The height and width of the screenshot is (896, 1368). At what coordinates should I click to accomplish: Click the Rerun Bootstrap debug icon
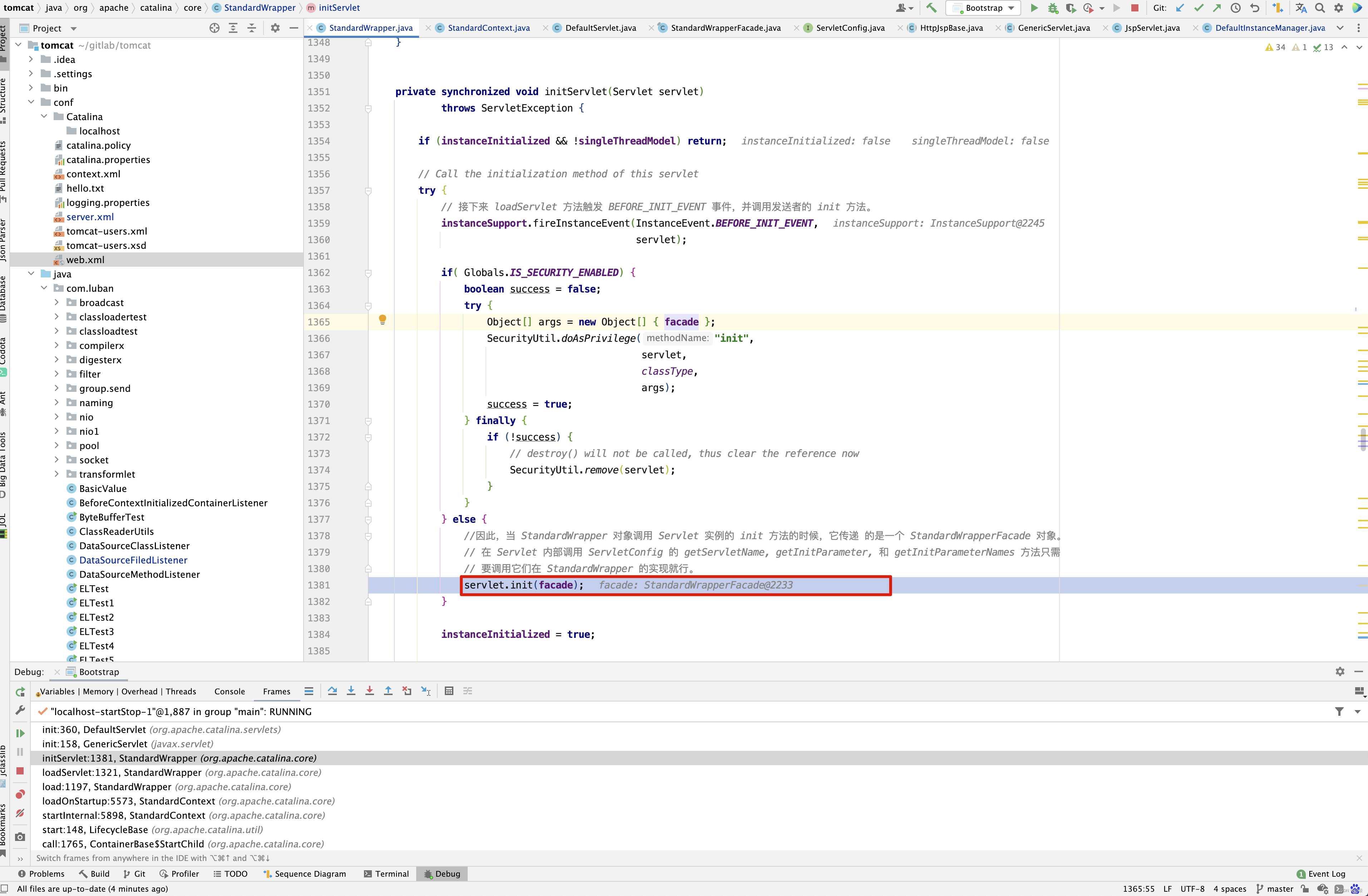point(20,692)
